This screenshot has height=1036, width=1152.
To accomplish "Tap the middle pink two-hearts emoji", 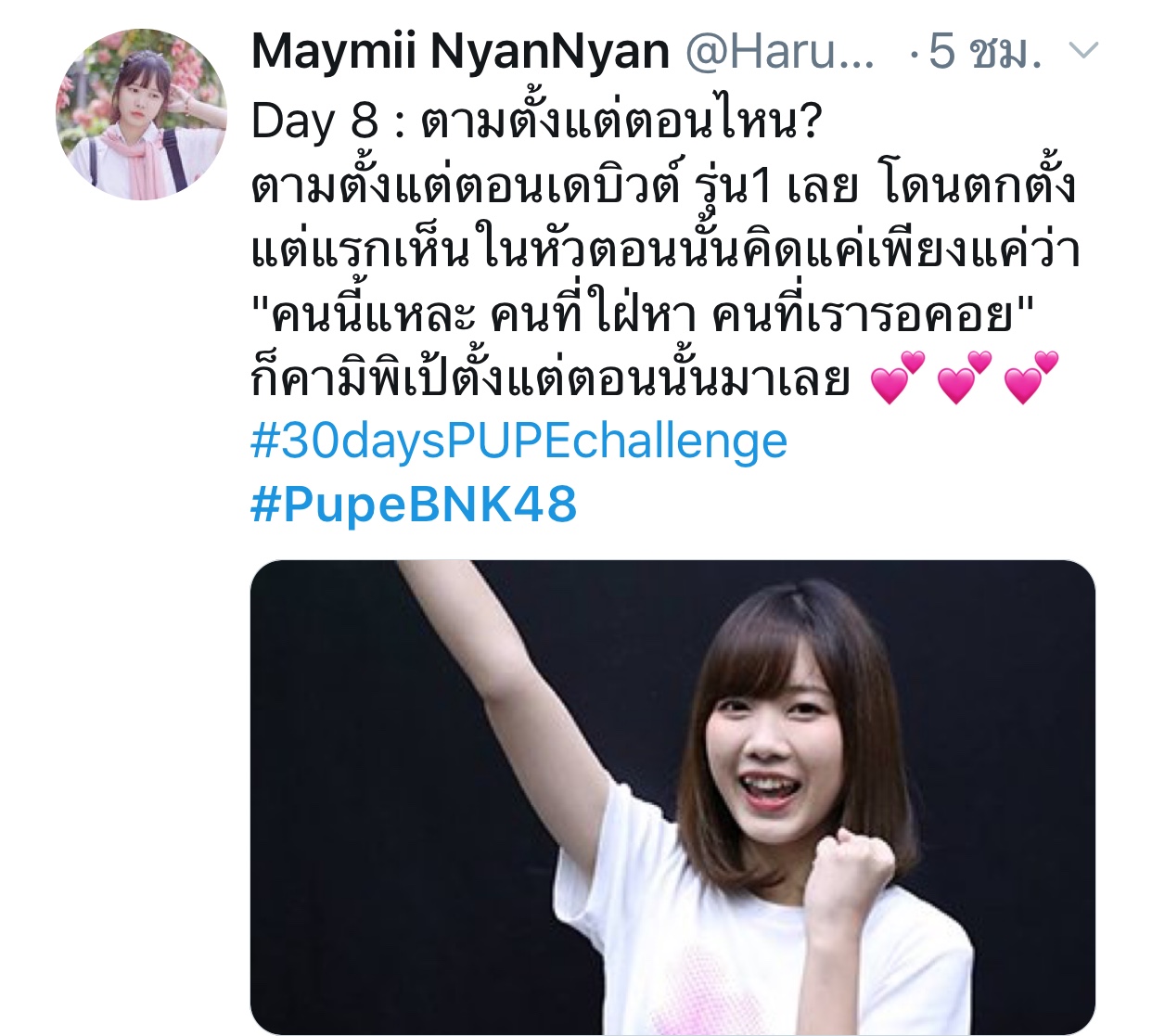I will click(x=965, y=377).
